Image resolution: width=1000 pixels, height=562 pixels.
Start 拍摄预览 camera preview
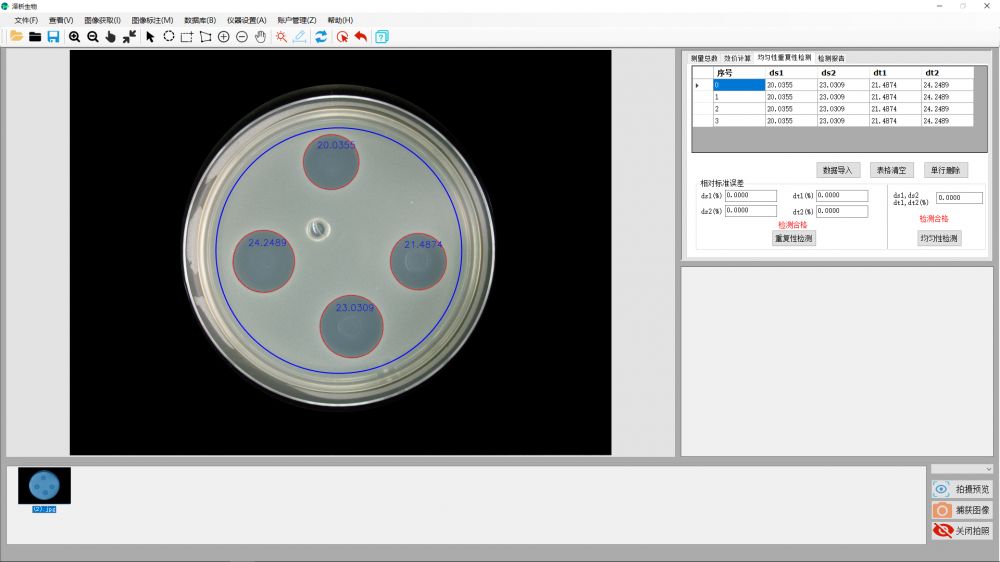(x=962, y=489)
